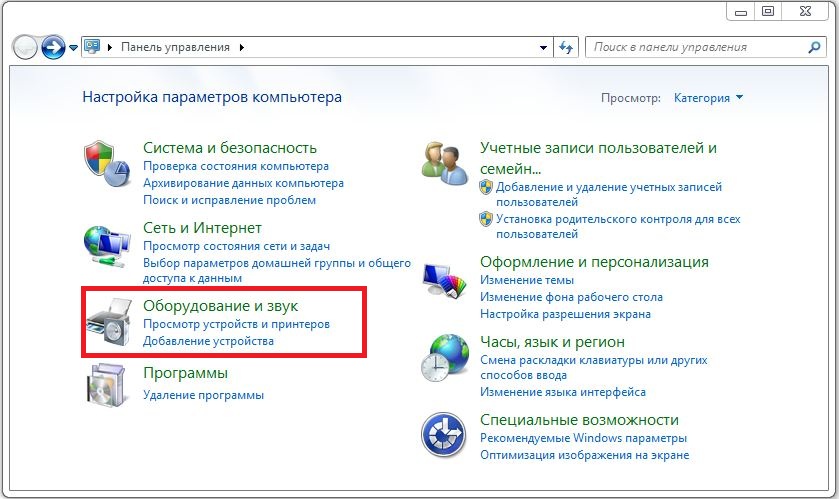
Task: Click shield icon beside Добавление и удаление учетных записей
Action: 485,187
